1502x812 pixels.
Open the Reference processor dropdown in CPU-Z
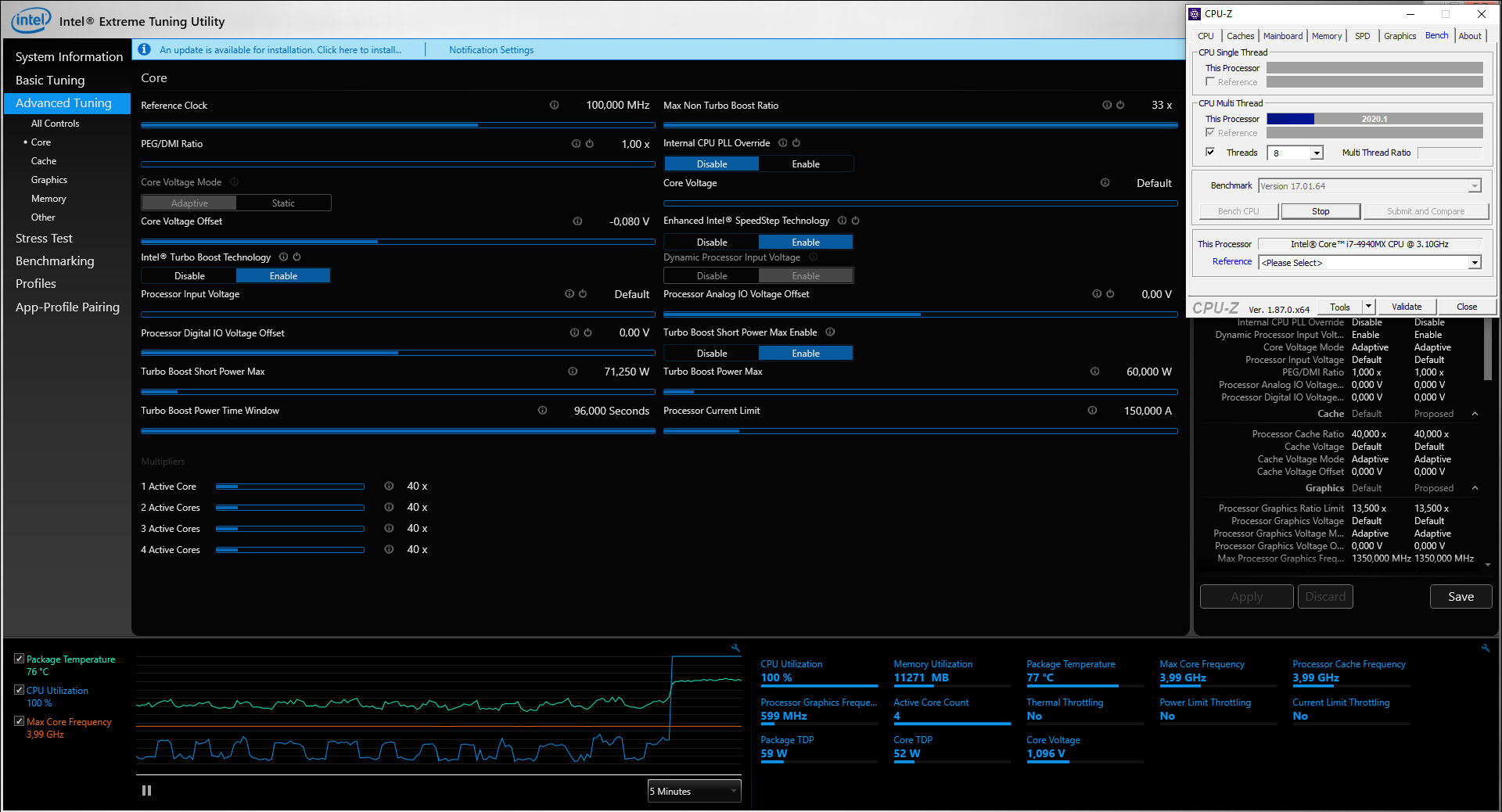[x=1474, y=263]
